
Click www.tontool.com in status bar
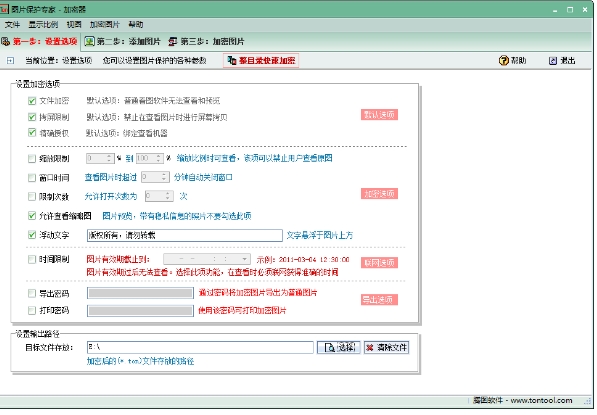[541, 401]
